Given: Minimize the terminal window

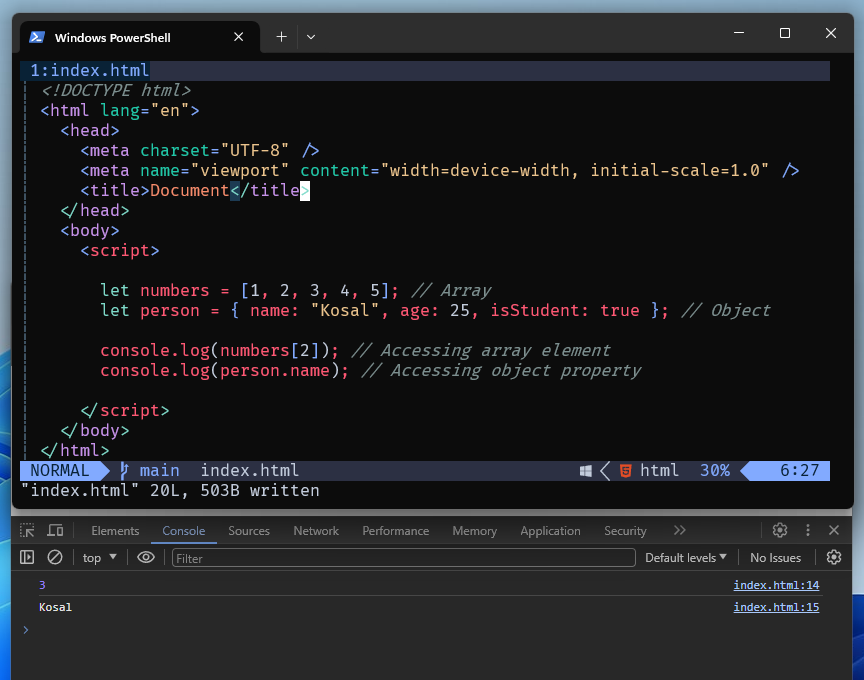Looking at the screenshot, I should tap(739, 33).
